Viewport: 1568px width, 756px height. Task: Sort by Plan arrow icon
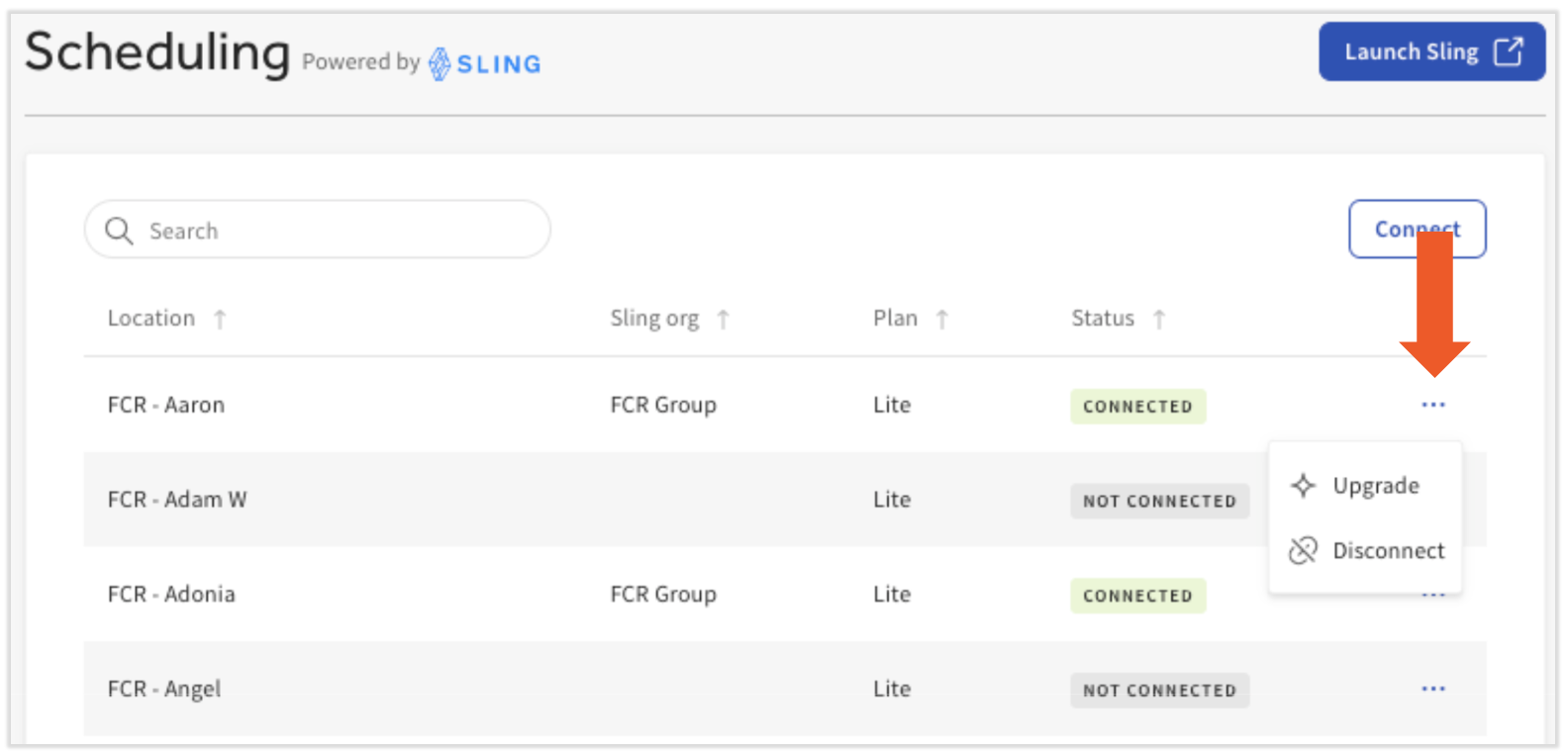click(x=942, y=319)
